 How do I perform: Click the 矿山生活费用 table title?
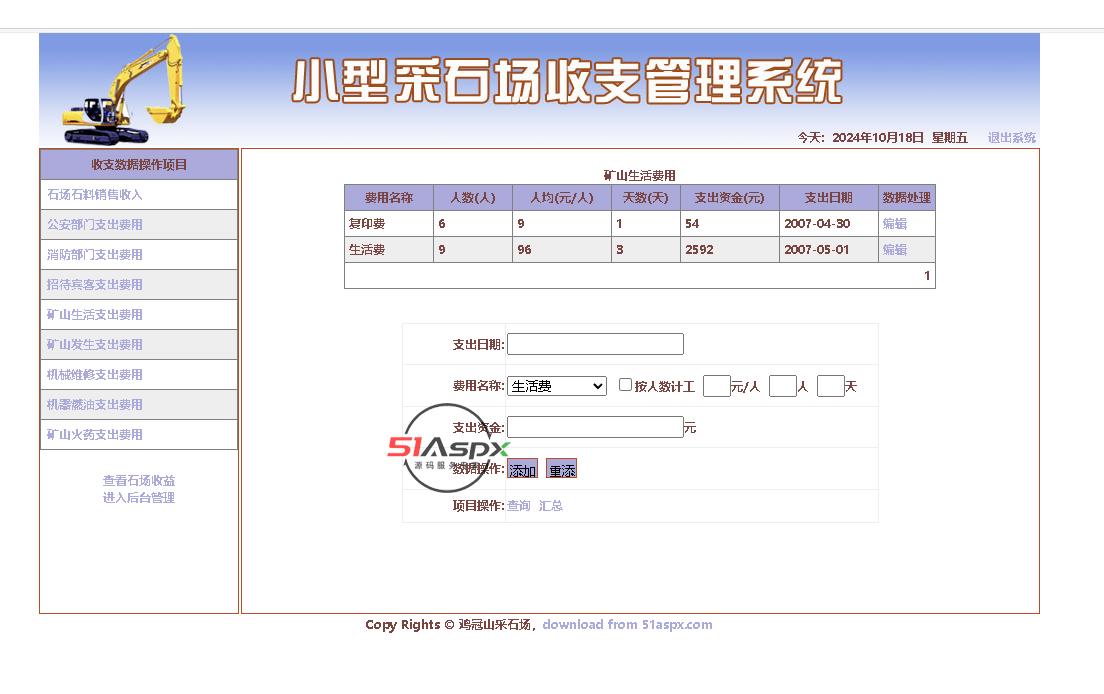639,175
